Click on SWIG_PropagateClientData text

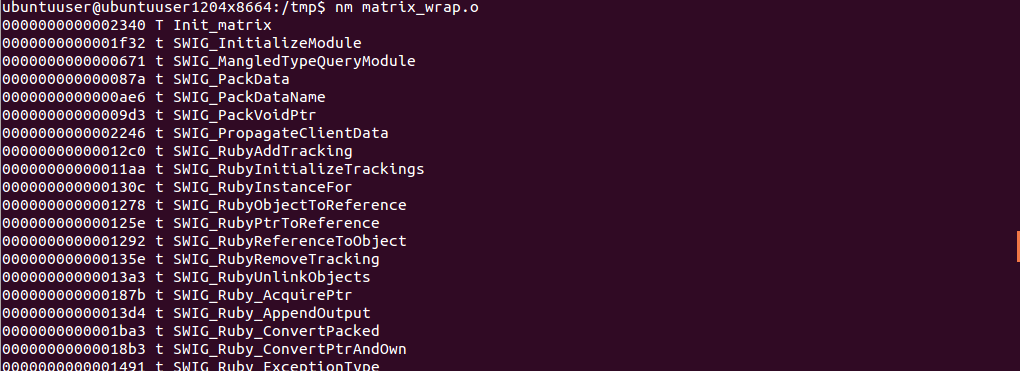click(281, 133)
